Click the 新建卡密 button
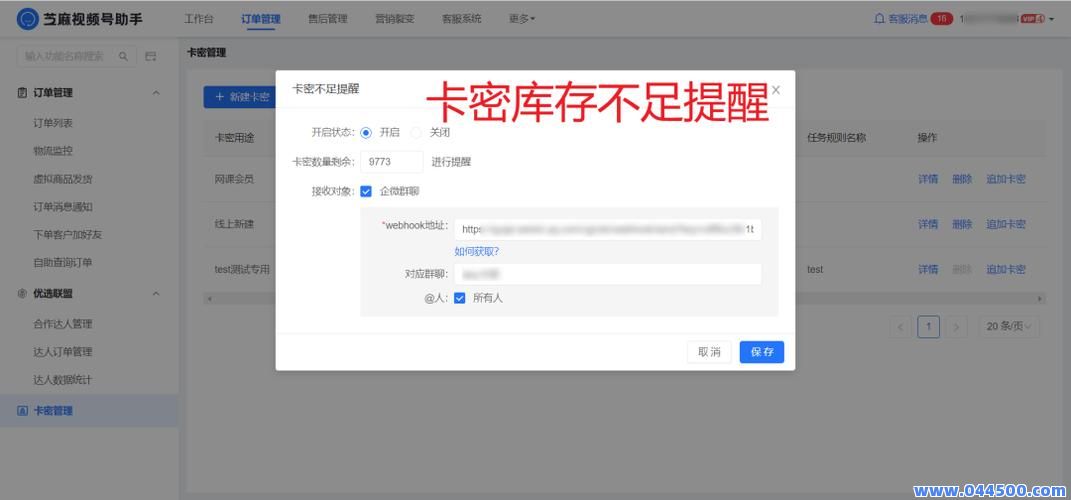 click(240, 97)
